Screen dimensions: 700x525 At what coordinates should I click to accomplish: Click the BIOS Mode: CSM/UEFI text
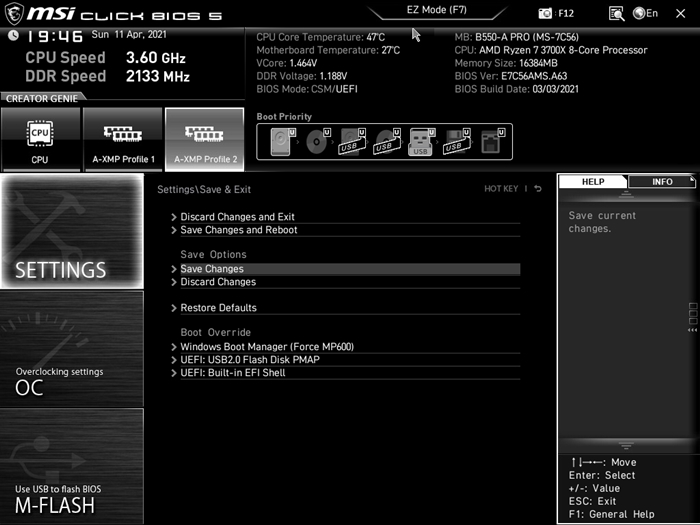[x=307, y=89]
